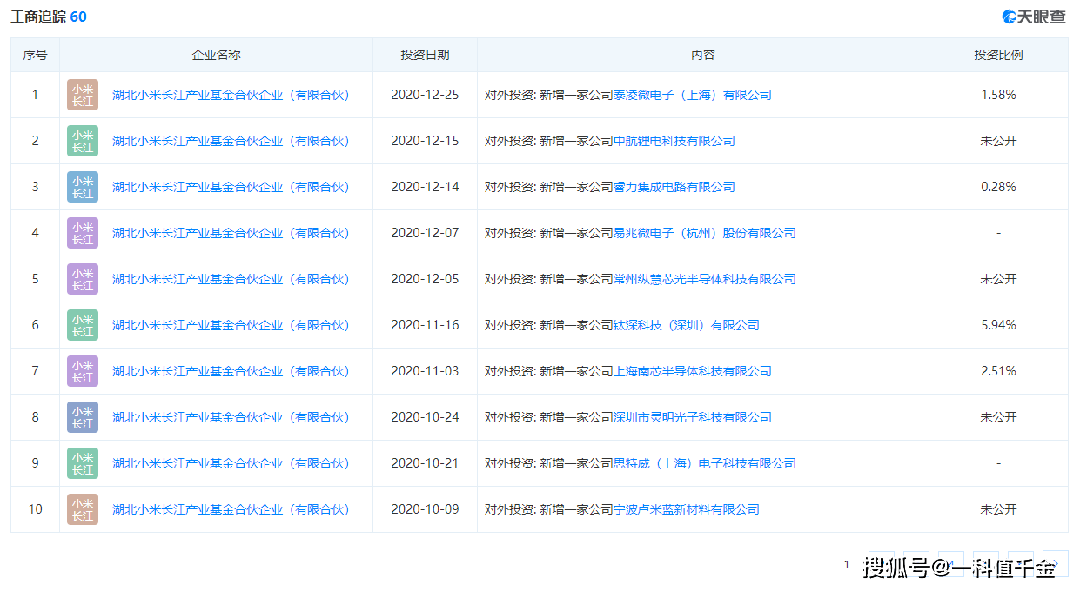The image size is (1080, 591).
Task: Click 未公开 ratio in 中航锂电 row
Action: [x=999, y=141]
